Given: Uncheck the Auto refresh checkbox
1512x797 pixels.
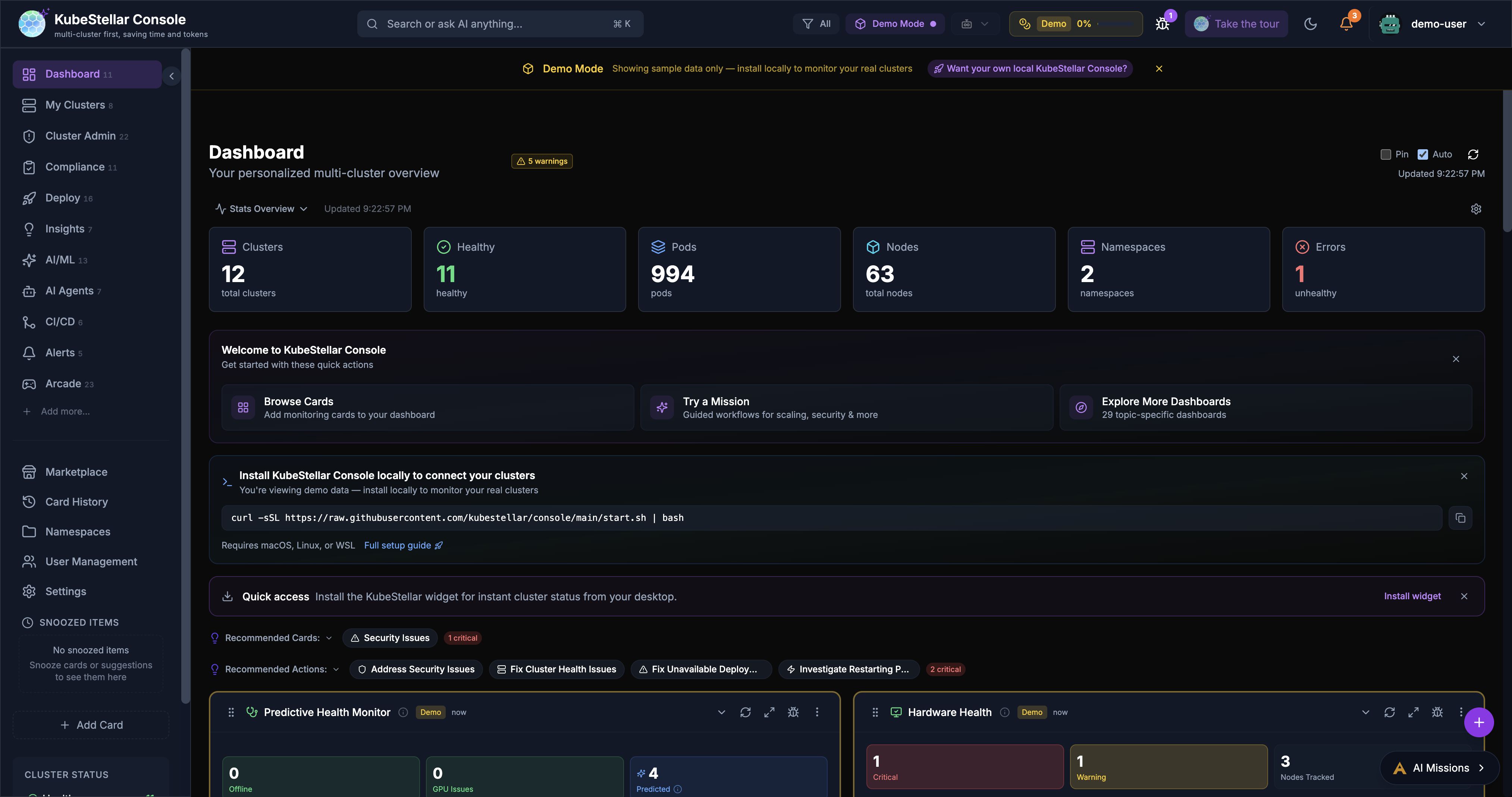Looking at the screenshot, I should 1423,154.
